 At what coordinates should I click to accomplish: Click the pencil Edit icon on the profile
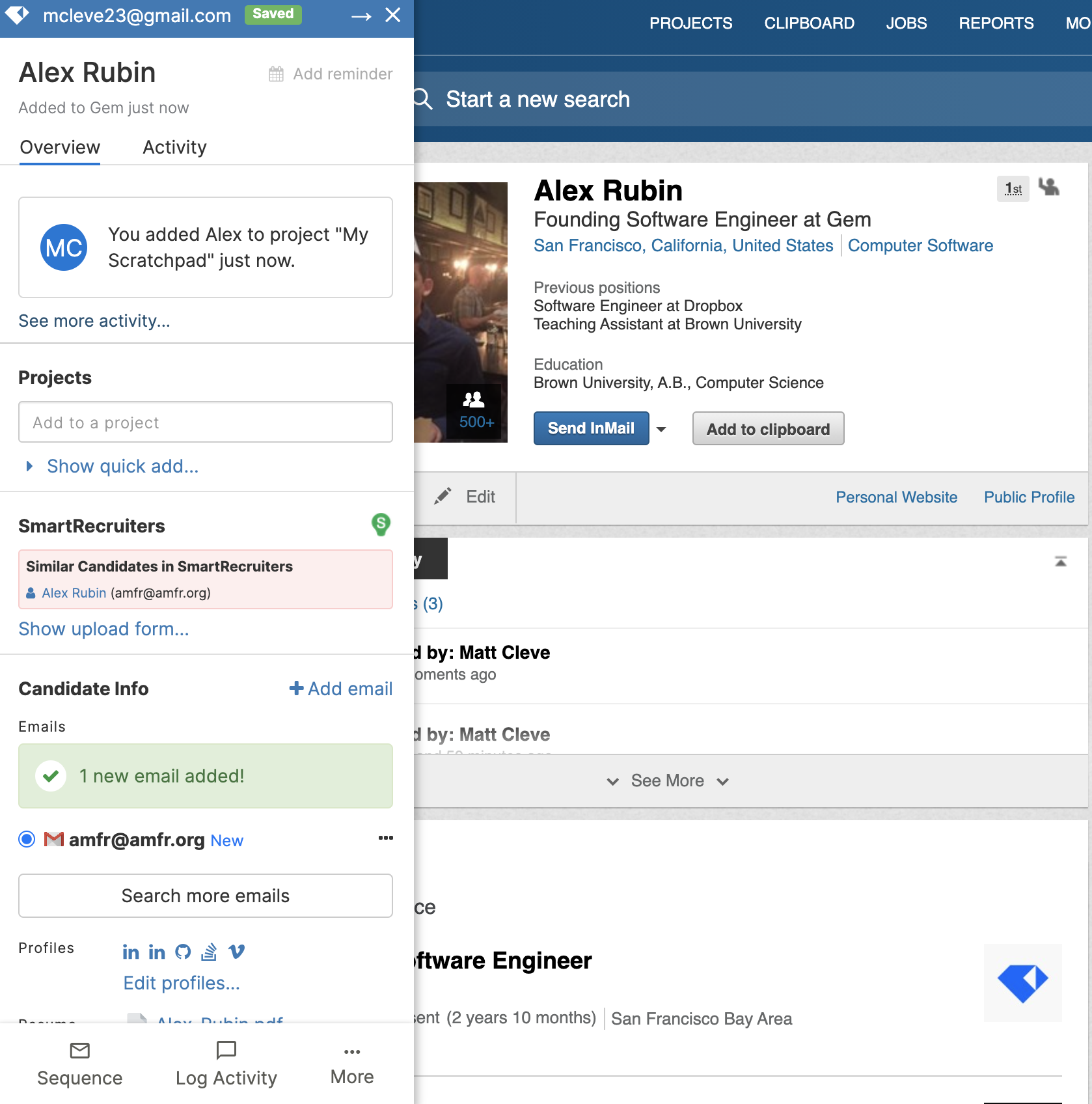443,497
